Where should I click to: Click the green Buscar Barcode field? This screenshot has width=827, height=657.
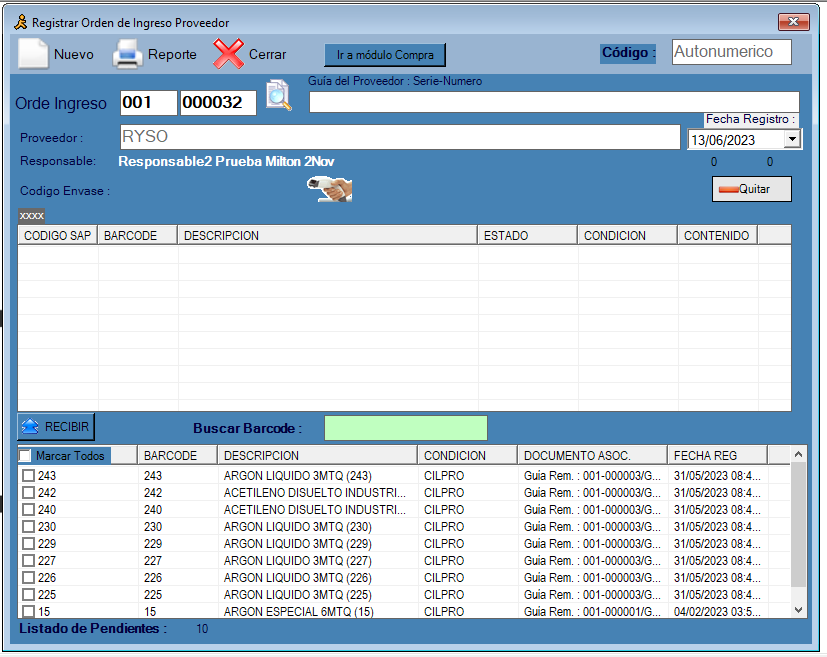406,428
